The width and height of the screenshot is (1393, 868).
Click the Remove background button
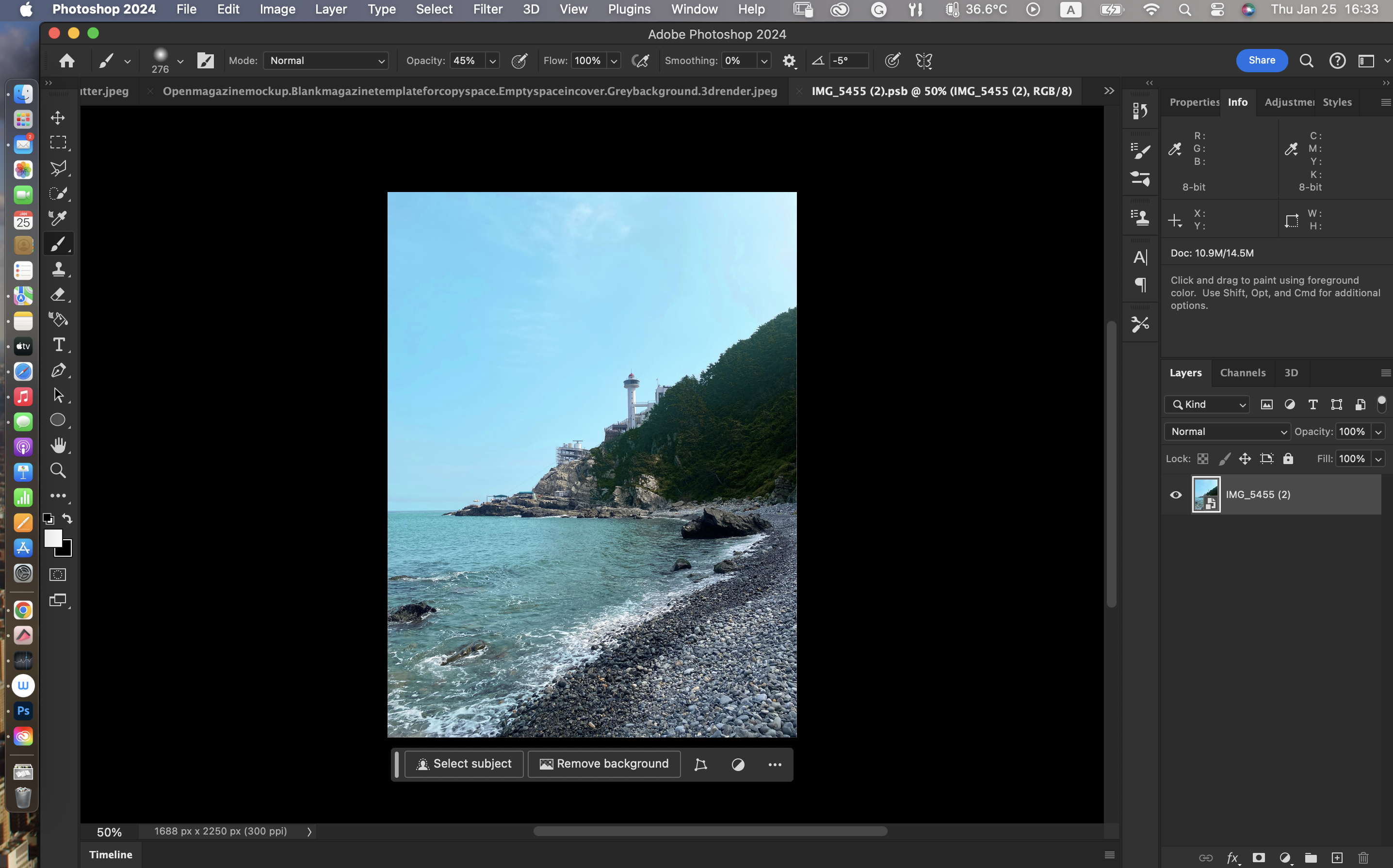tap(604, 764)
